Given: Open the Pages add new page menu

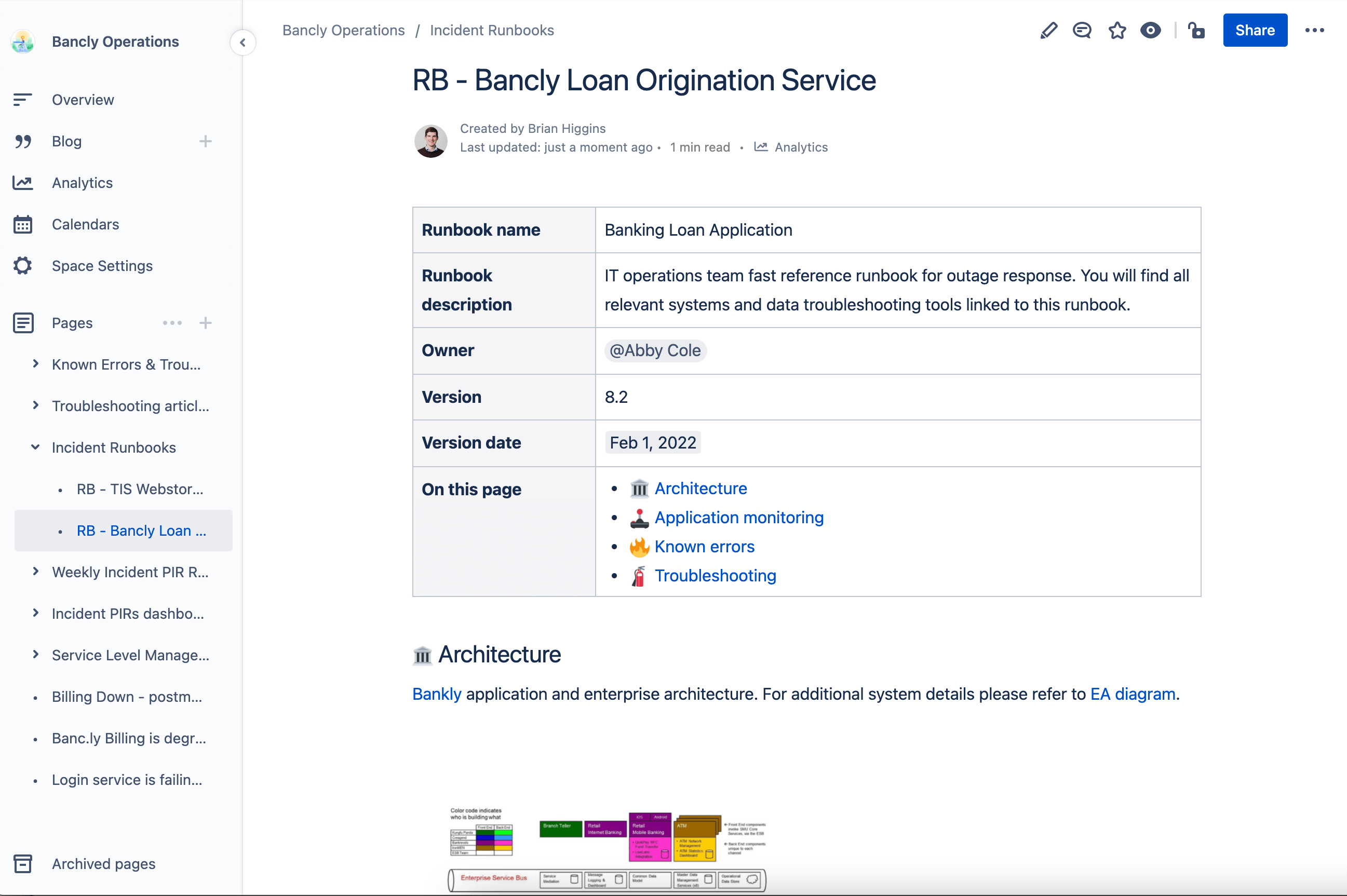Looking at the screenshot, I should point(205,322).
